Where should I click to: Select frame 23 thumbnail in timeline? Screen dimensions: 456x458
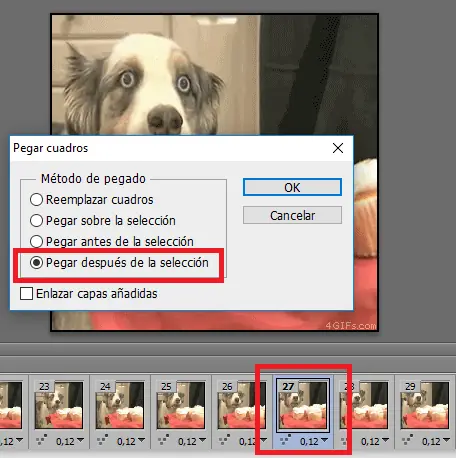tap(59, 405)
